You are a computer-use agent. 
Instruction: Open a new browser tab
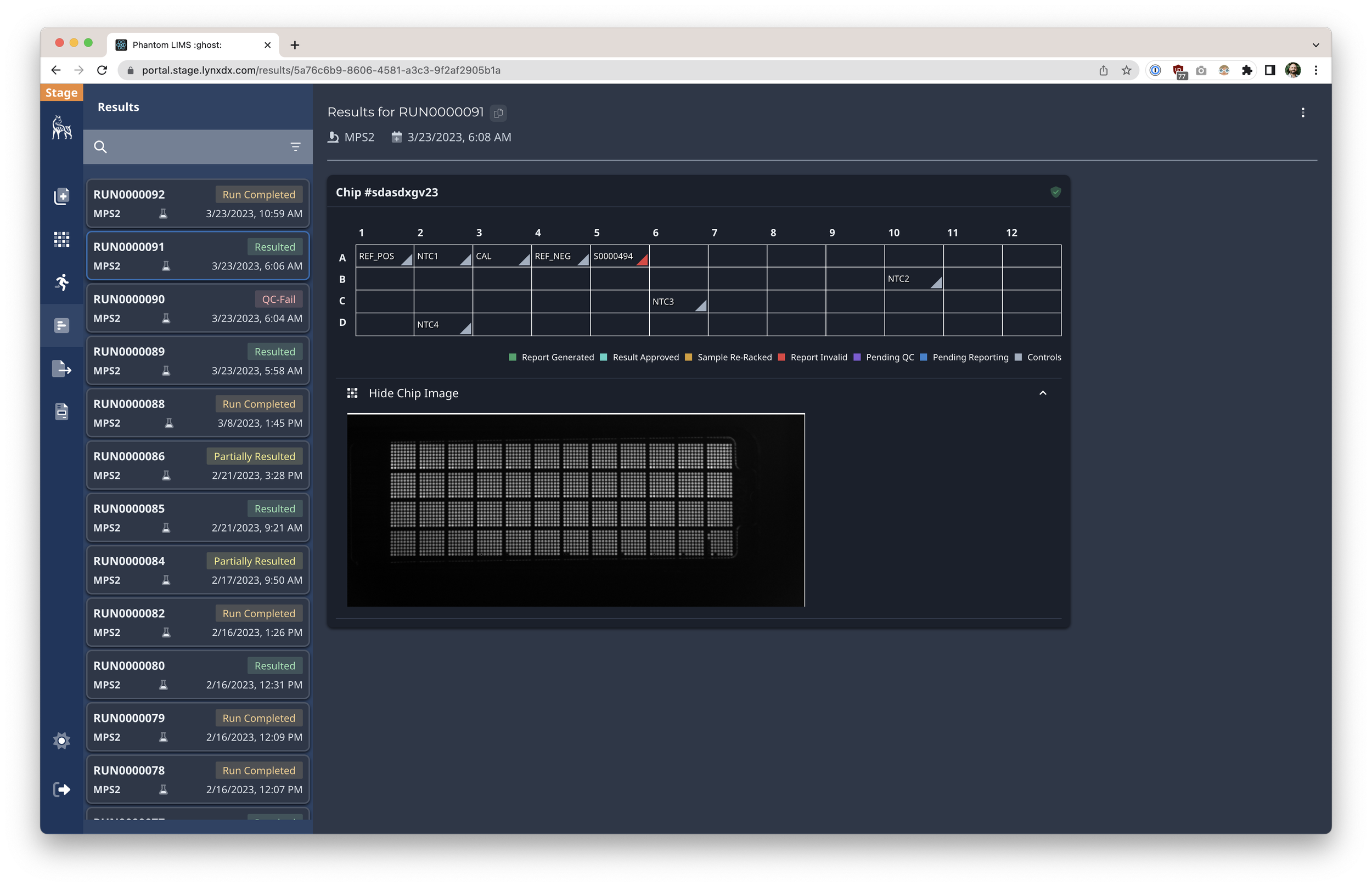coord(295,45)
